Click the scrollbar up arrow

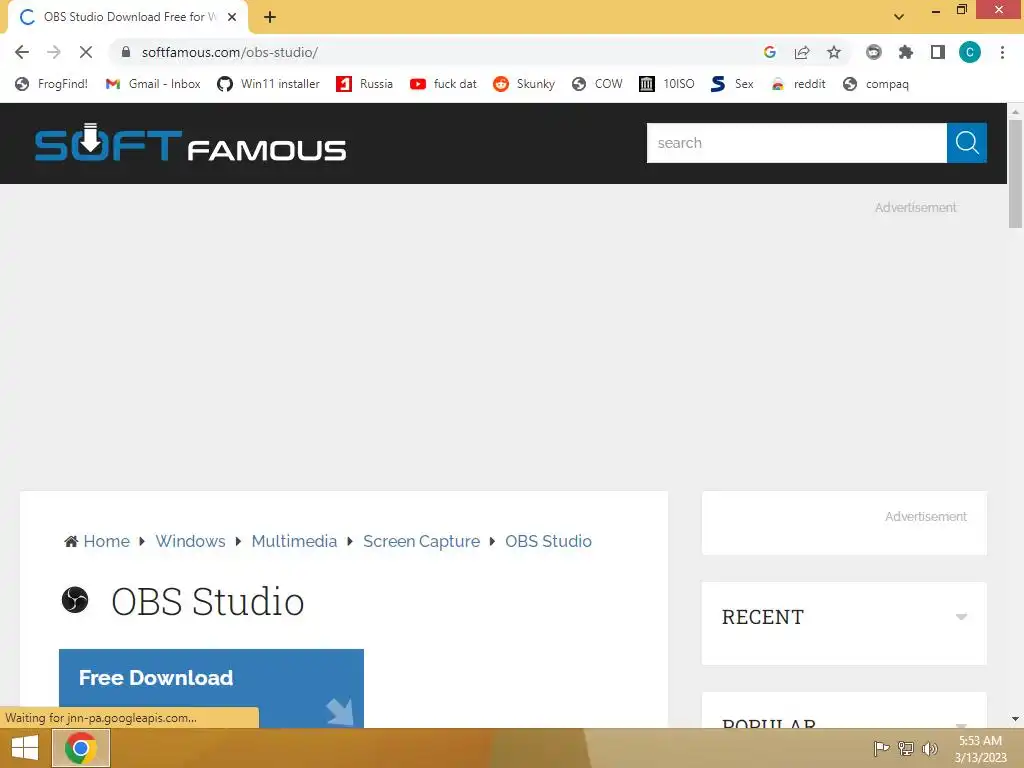click(x=1015, y=112)
